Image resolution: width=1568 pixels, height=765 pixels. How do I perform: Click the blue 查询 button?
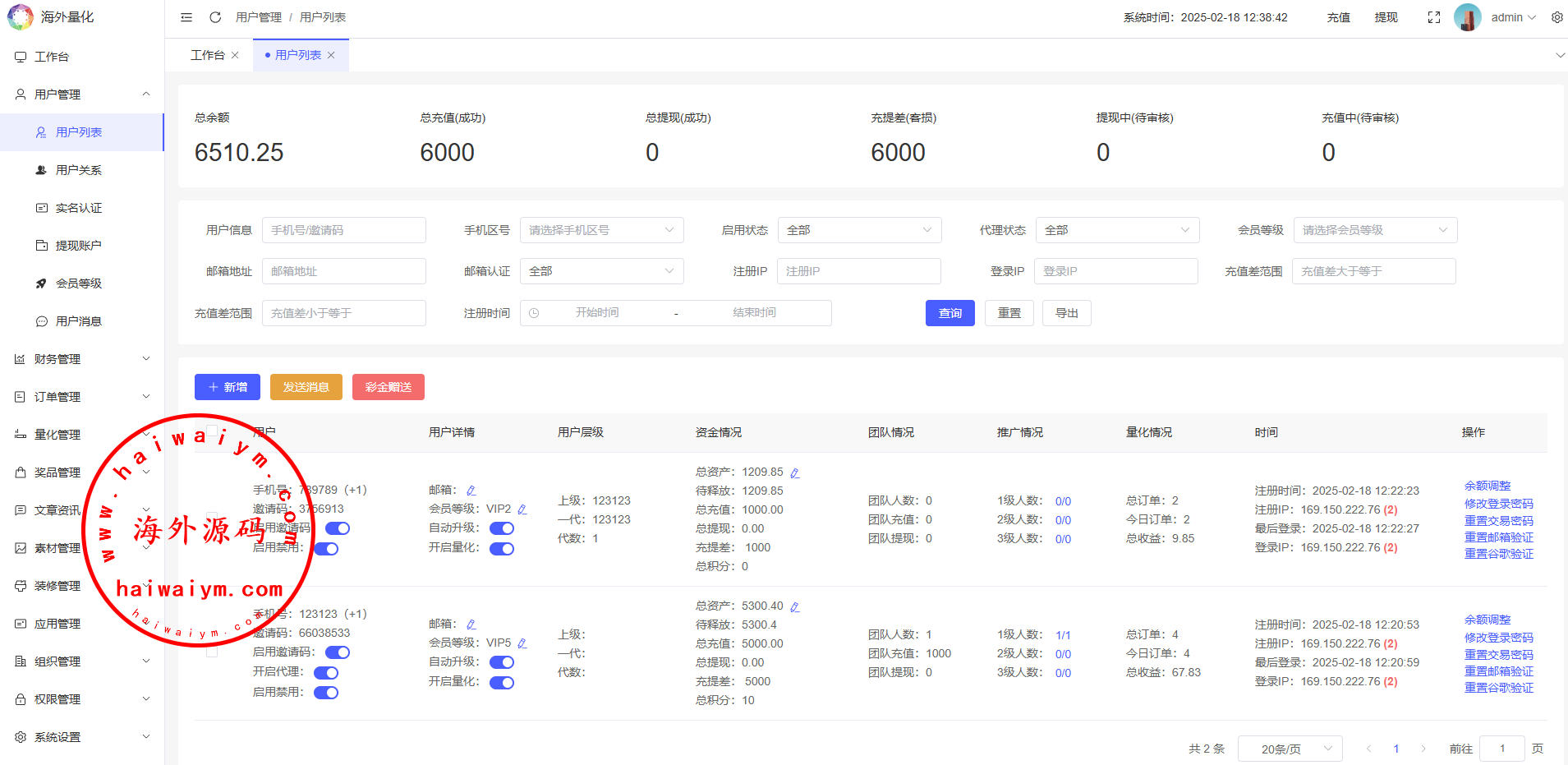point(950,313)
